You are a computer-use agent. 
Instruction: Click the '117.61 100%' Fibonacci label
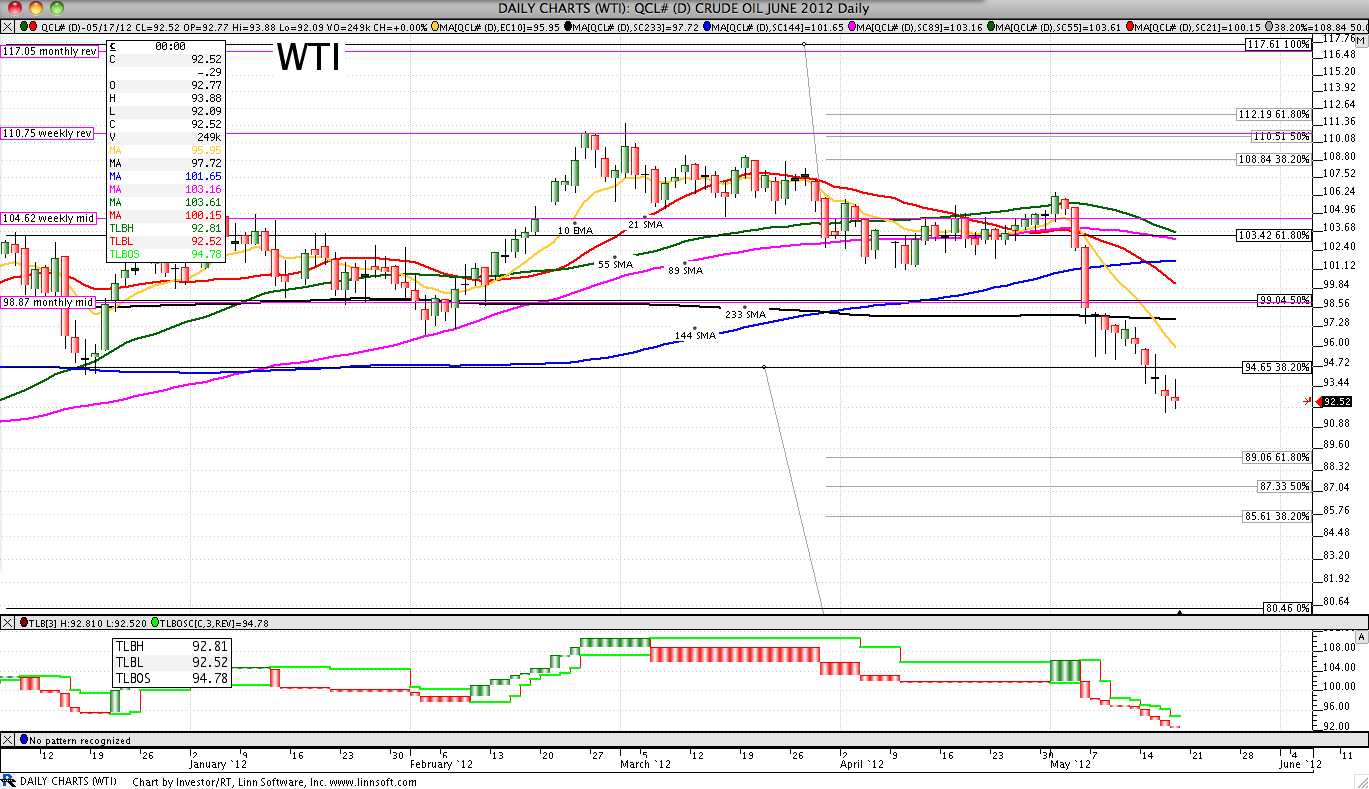click(x=1278, y=45)
